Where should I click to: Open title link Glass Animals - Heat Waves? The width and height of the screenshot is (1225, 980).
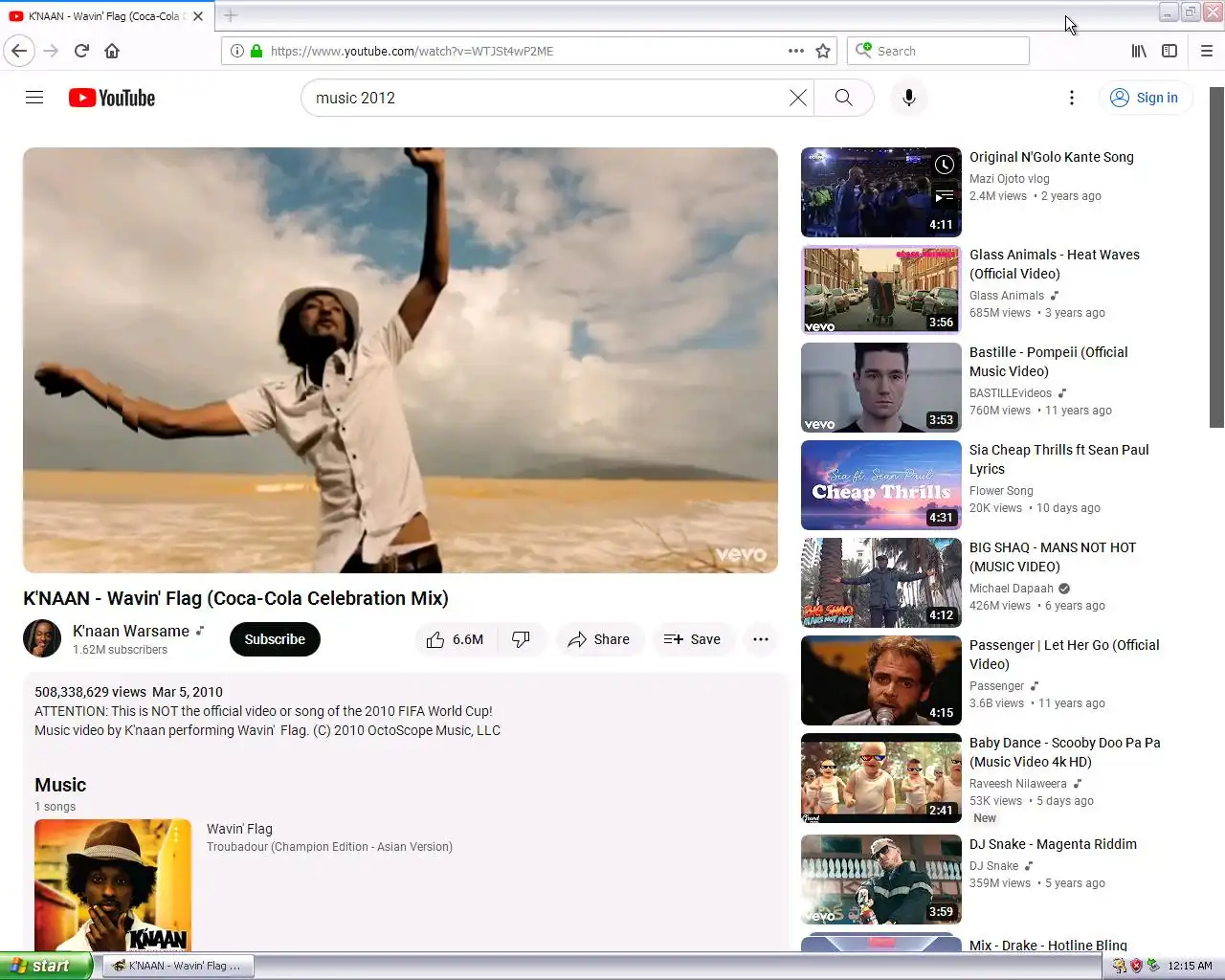tap(1055, 264)
